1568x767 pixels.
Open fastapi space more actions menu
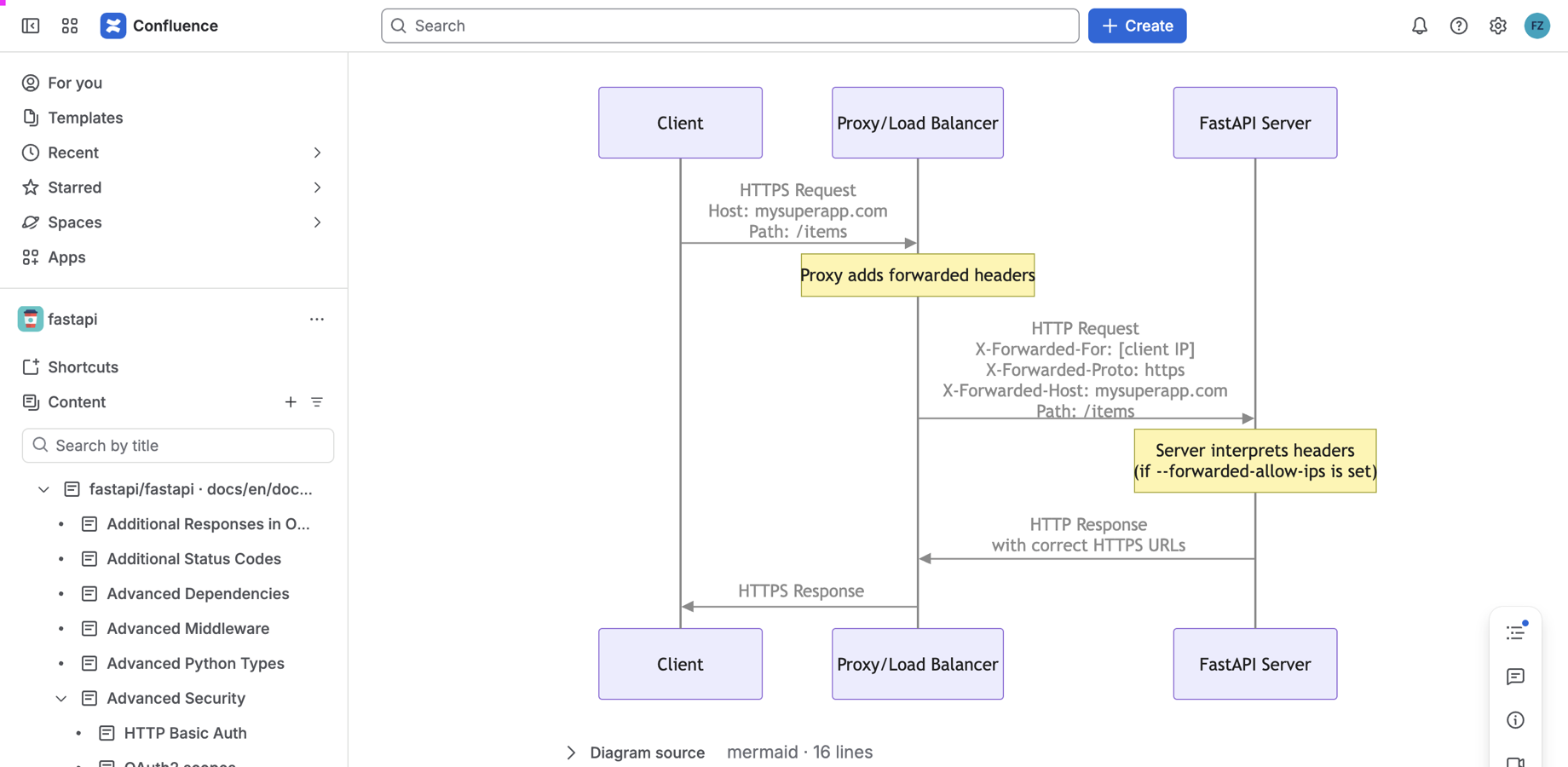(x=317, y=319)
